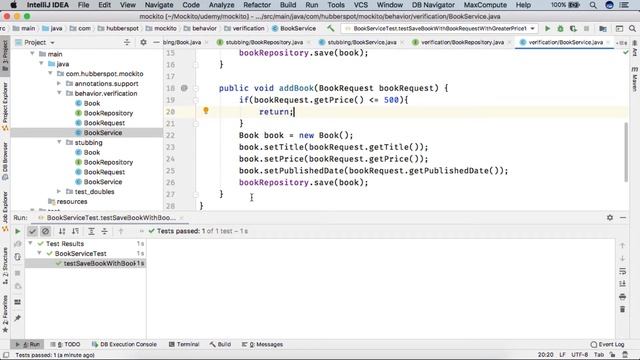The width and height of the screenshot is (640, 360).
Task: Click breakpoint gutter icon on line 18
Action: coord(184,88)
